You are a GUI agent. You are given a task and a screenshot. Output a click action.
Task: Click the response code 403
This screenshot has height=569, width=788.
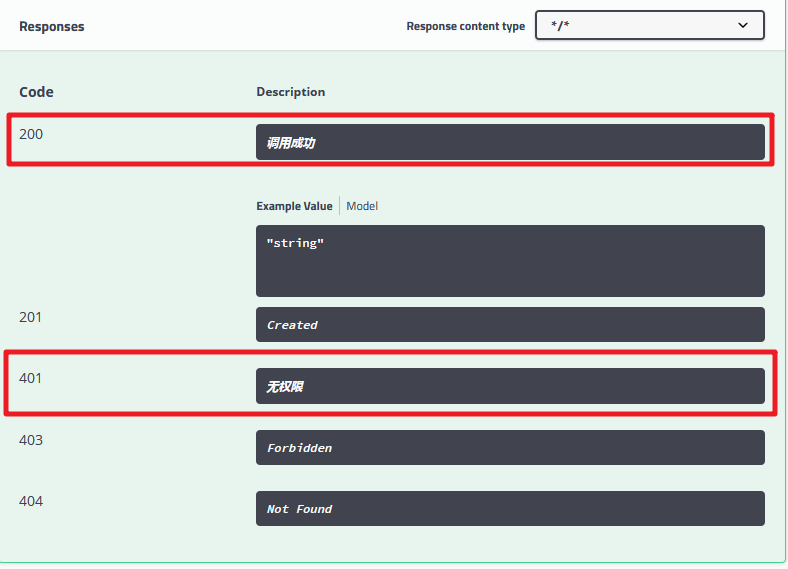31,440
